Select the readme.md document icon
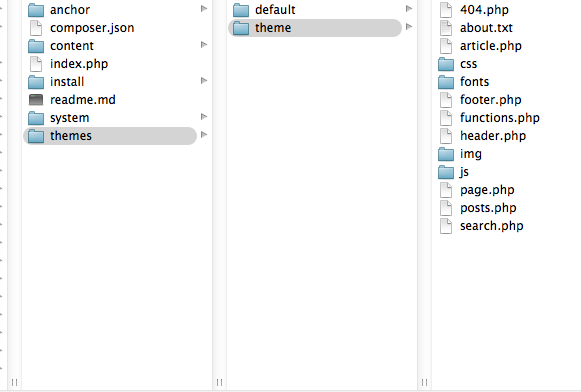Screen dimensions: 581x392 point(36,100)
